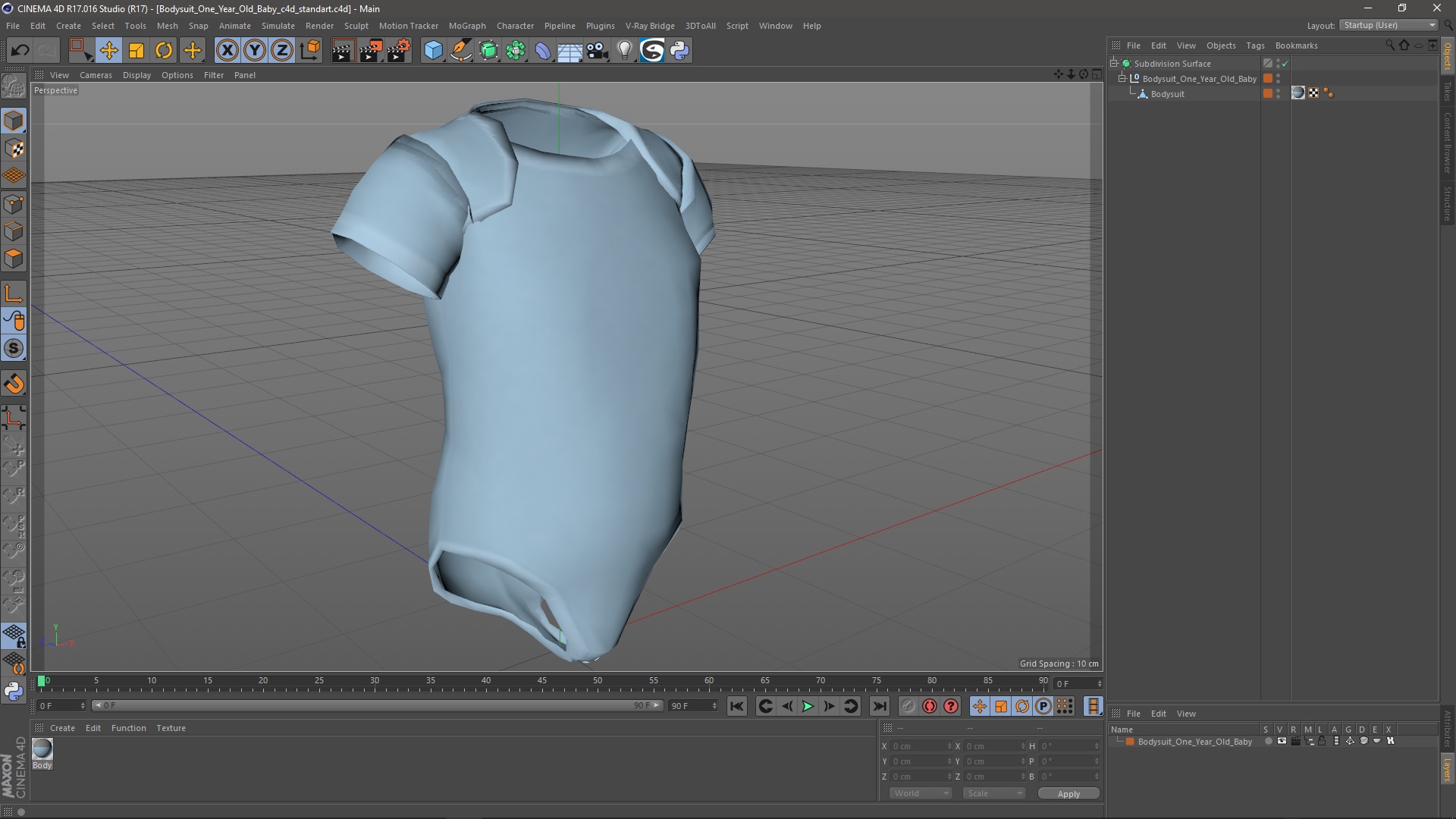
Task: Select the Scale tool
Action: coord(136,51)
